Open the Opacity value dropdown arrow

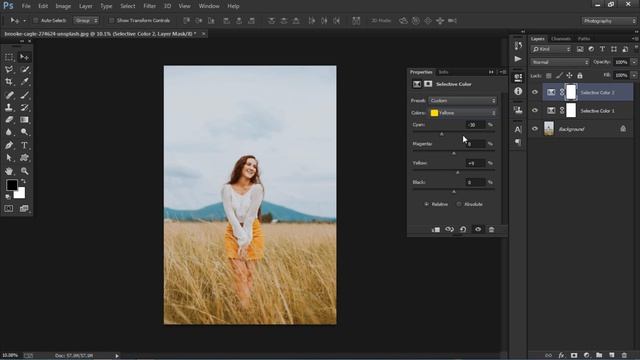[634, 62]
